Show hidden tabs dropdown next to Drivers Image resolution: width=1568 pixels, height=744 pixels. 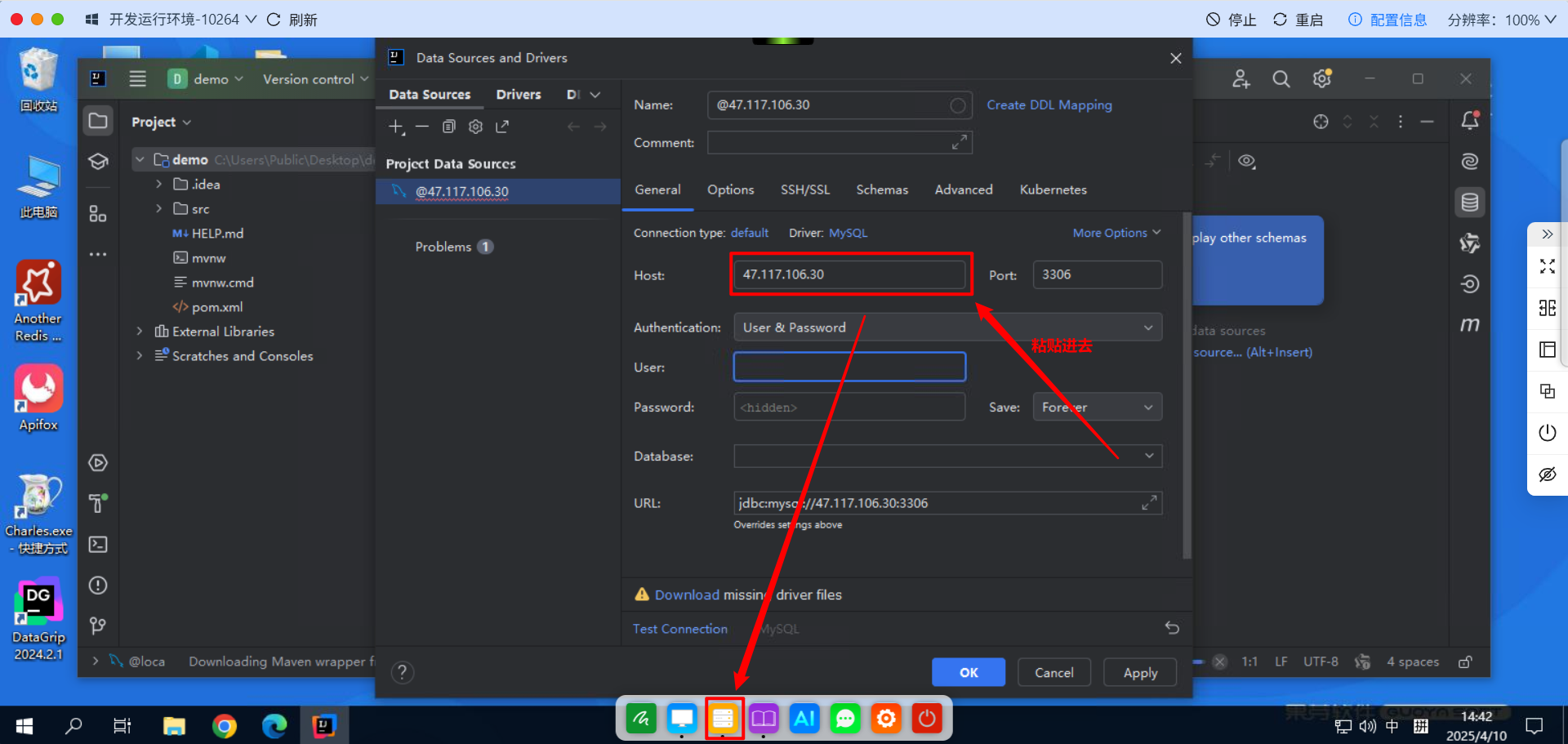pos(595,95)
